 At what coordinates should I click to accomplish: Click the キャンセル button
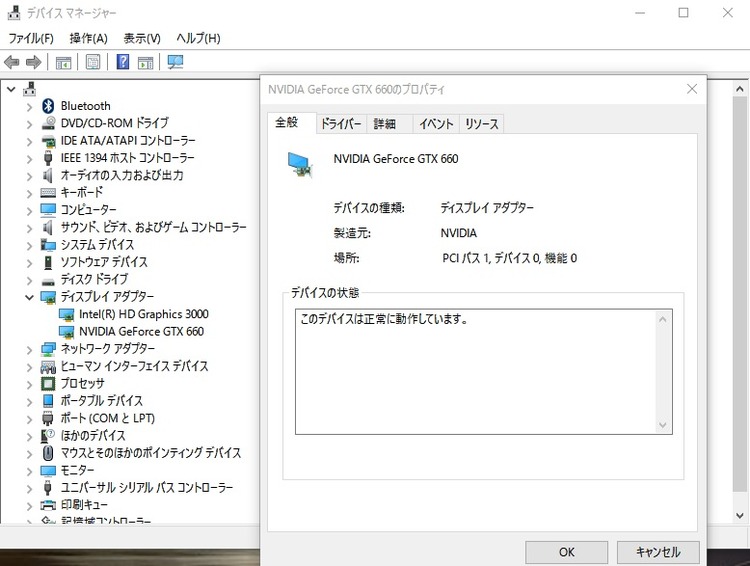pos(658,552)
